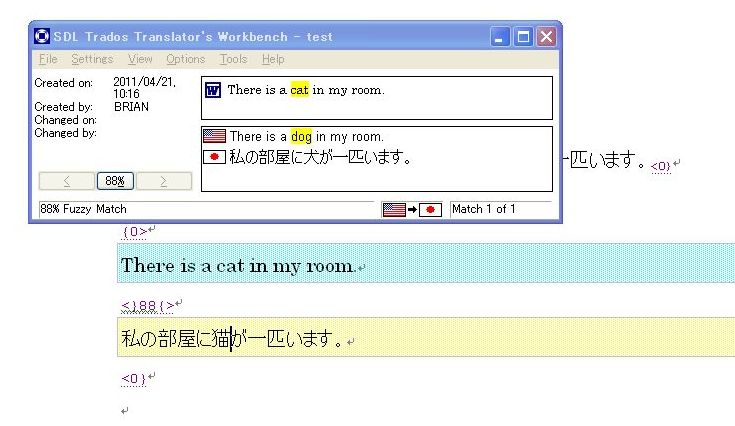The image size is (735, 426).
Task: Open the Options menu
Action: (x=186, y=59)
